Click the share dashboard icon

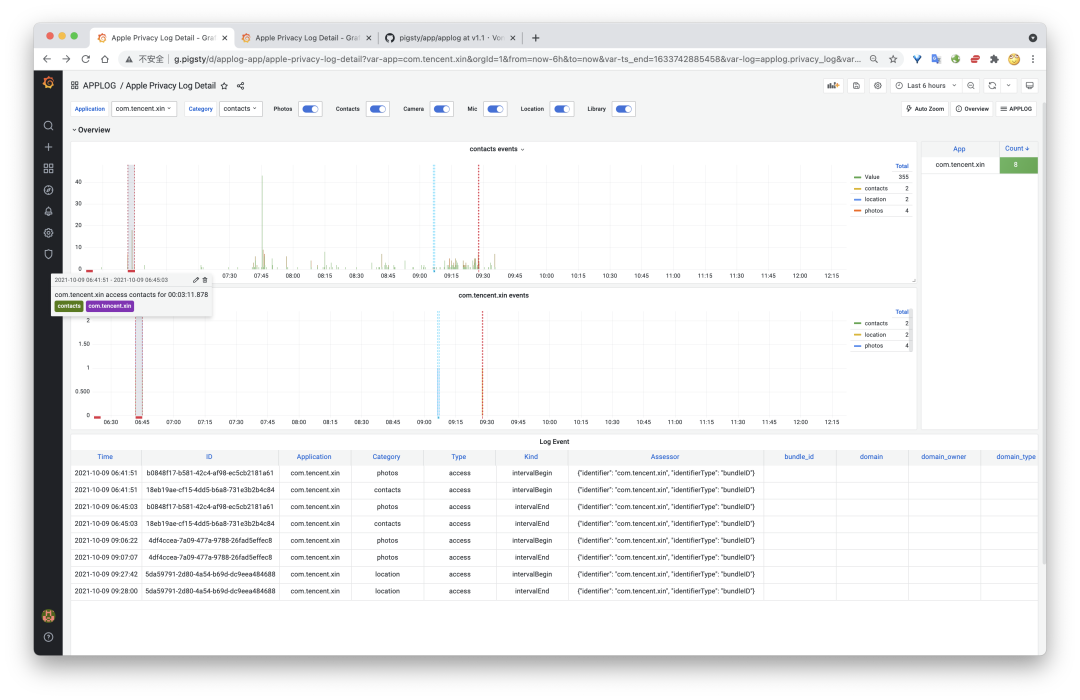point(241,86)
